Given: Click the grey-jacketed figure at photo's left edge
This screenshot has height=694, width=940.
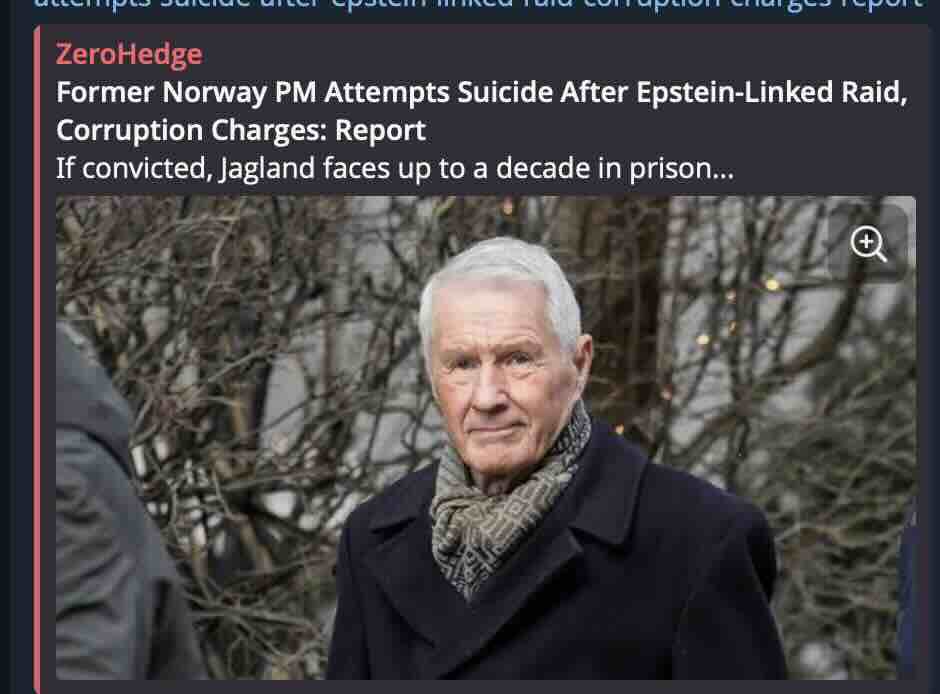Looking at the screenshot, I should tap(114, 509).
